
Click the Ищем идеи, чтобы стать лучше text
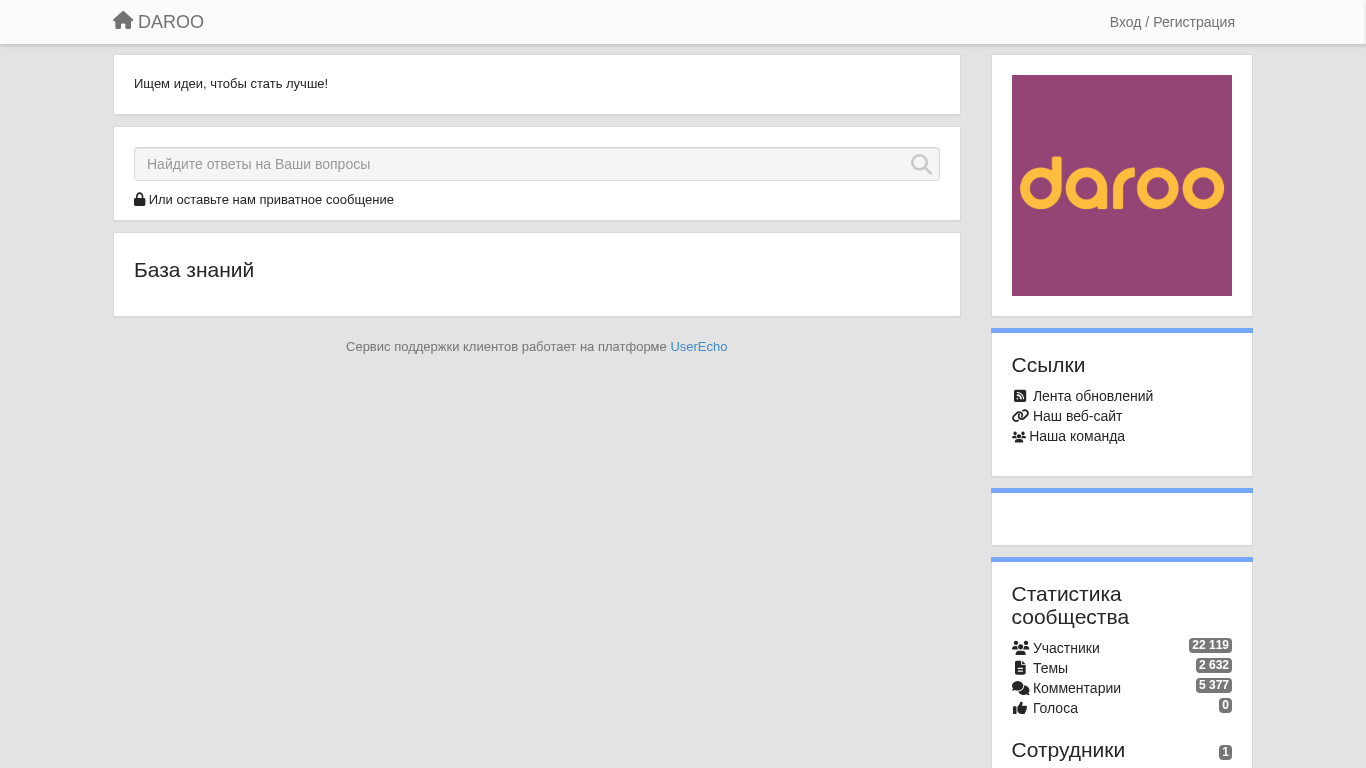[x=231, y=84]
